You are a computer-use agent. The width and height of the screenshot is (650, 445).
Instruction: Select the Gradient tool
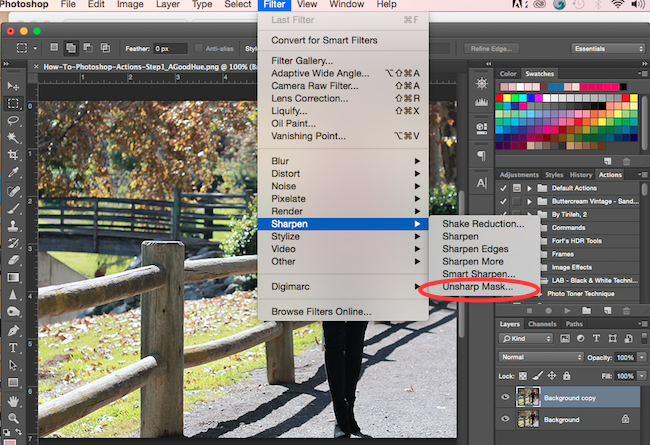13,277
